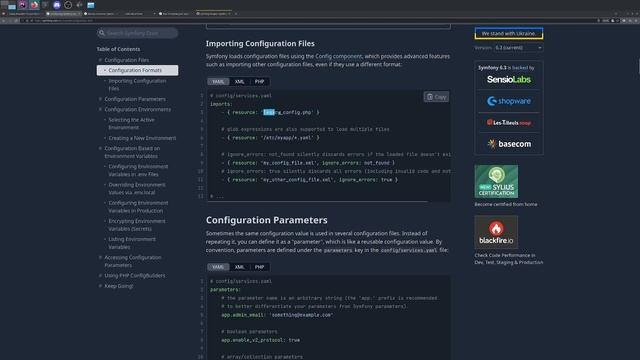Viewport: 640px width, 360px height.
Task: Jump to Configuring Environment Variables in .env Files
Action: [138, 170]
